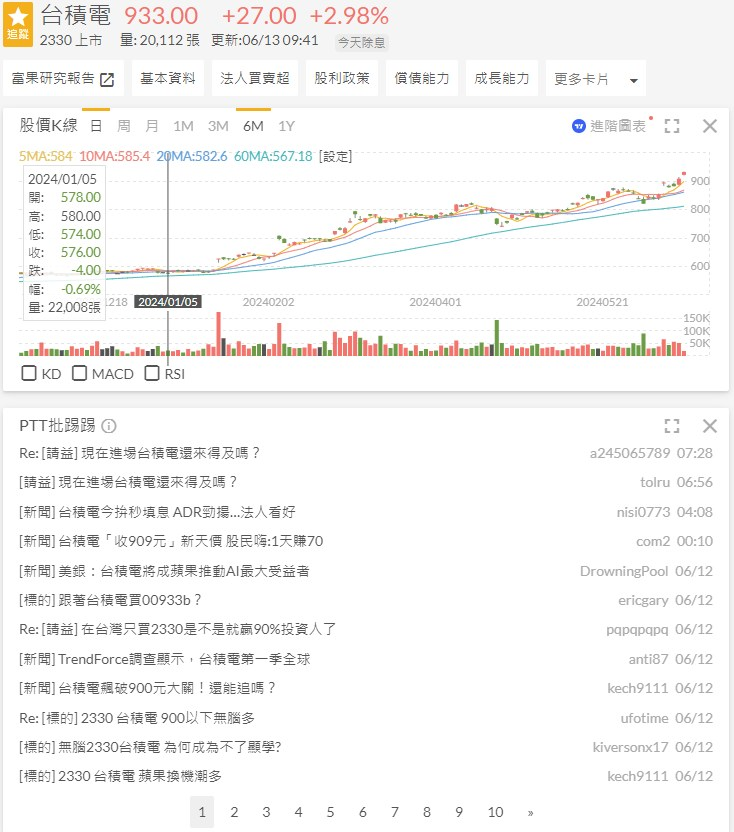Click the 5MA:584 legend label
The width and height of the screenshot is (734, 832).
46,156
